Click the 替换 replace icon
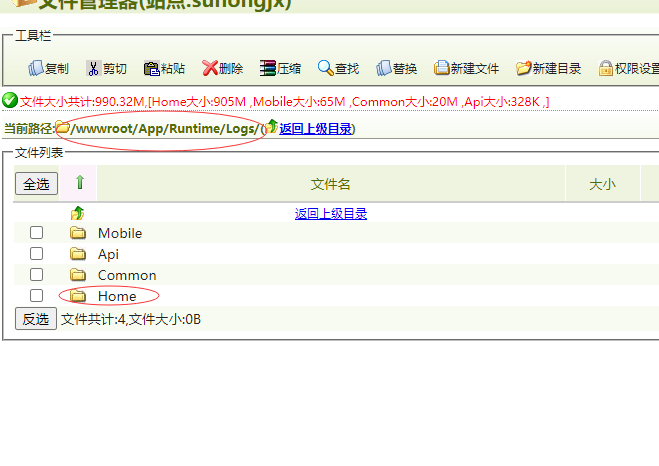The width and height of the screenshot is (659, 466). pos(384,68)
